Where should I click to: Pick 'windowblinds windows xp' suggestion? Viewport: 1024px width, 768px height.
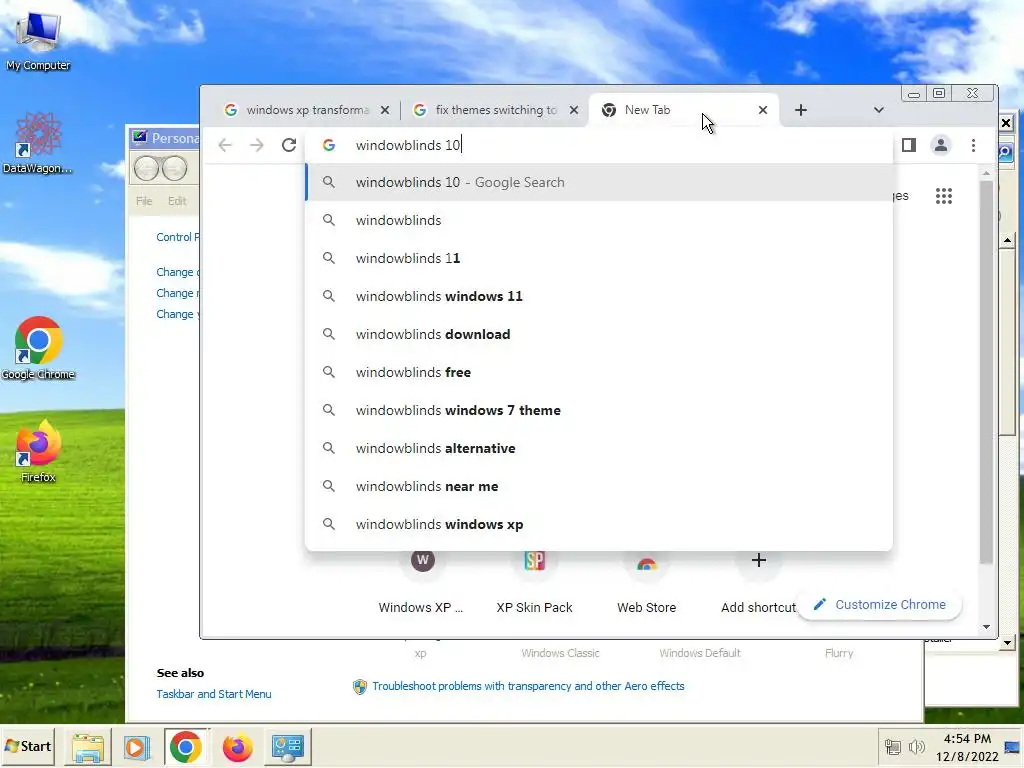[x=599, y=524]
